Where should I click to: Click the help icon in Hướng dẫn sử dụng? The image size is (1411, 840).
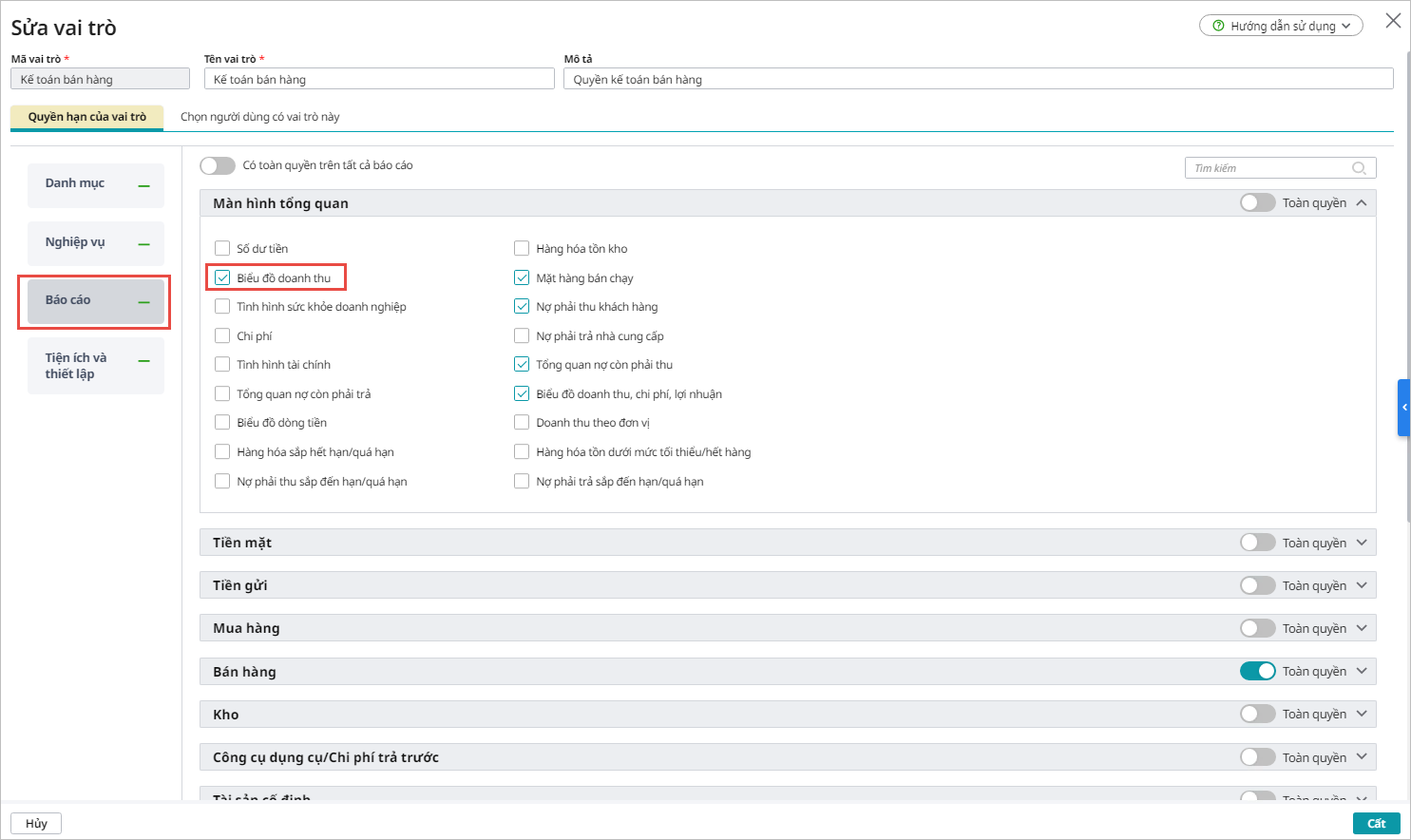point(1218,26)
